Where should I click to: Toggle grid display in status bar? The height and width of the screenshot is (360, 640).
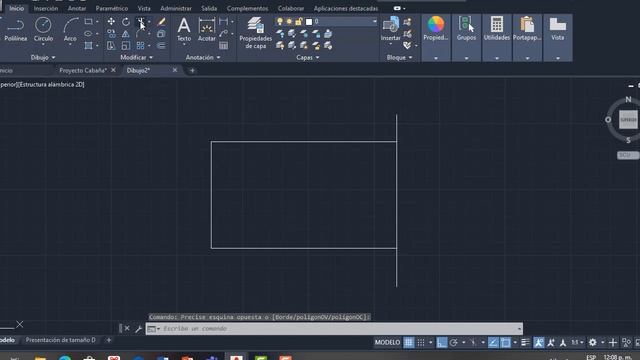click(x=409, y=342)
